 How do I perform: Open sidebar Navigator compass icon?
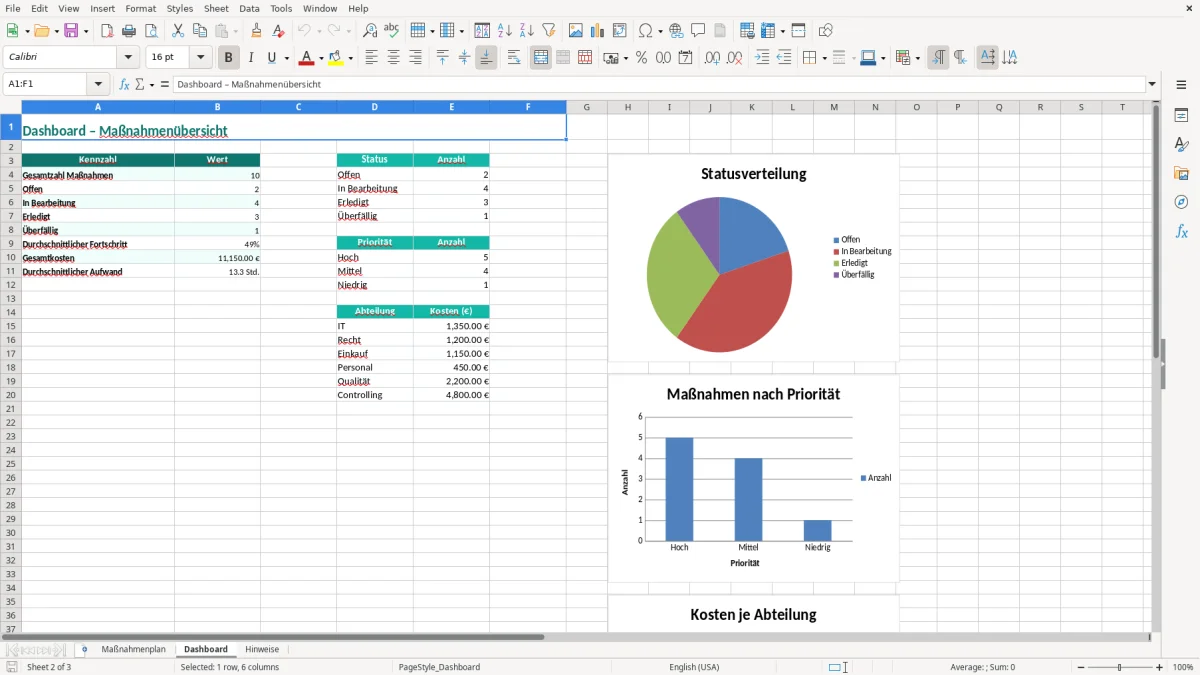click(x=1181, y=202)
